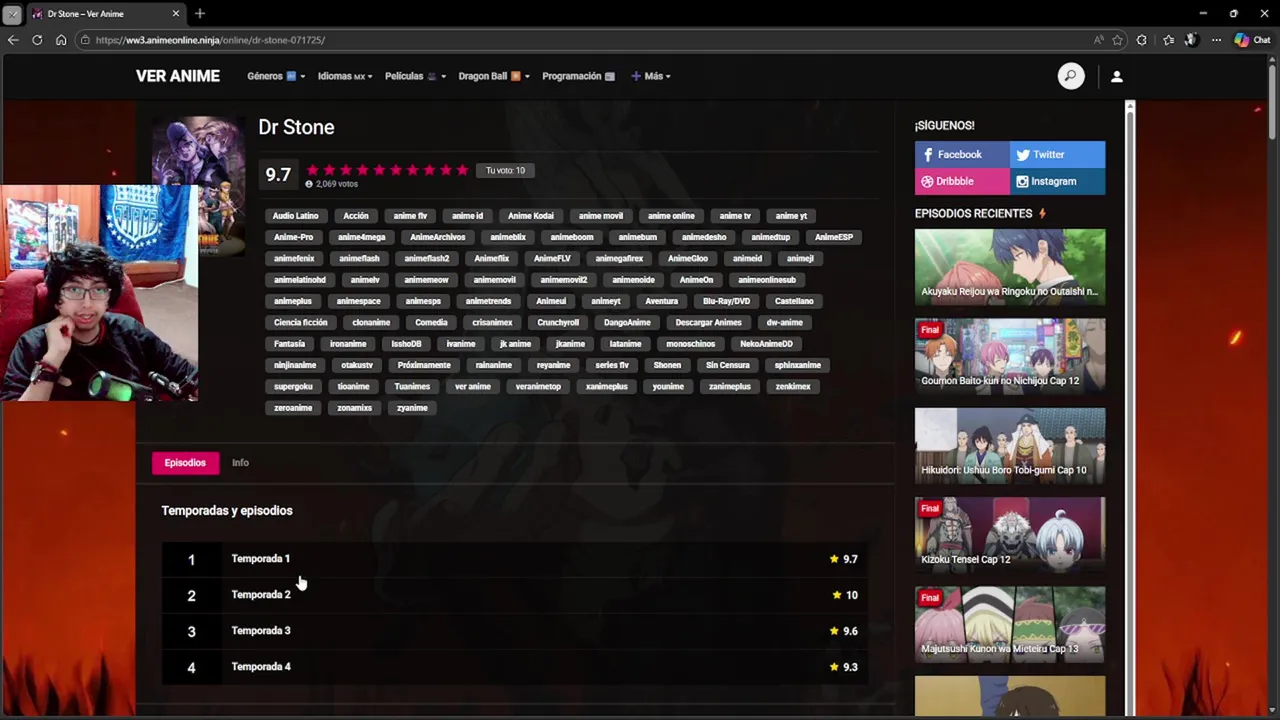The height and width of the screenshot is (720, 1280).
Task: Expand Temporada 4 episodes
Action: coord(514,667)
